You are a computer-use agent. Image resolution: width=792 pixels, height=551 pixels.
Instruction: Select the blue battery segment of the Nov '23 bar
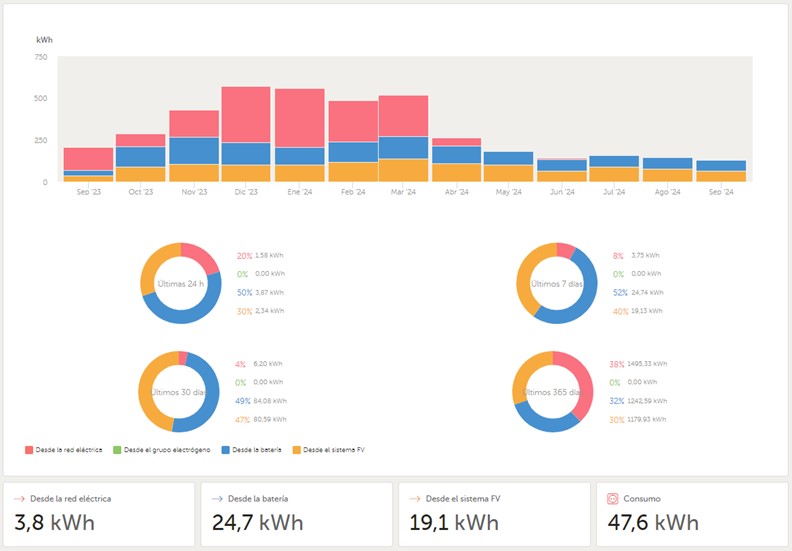194,151
